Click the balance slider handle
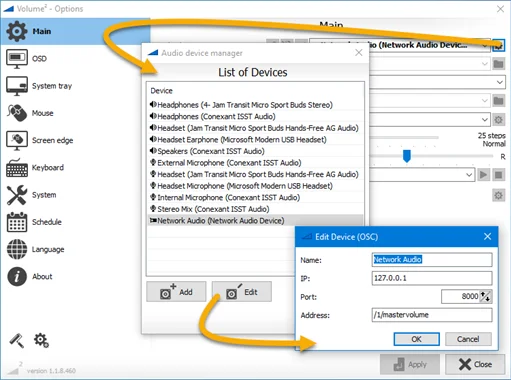The height and width of the screenshot is (380, 511). (407, 156)
